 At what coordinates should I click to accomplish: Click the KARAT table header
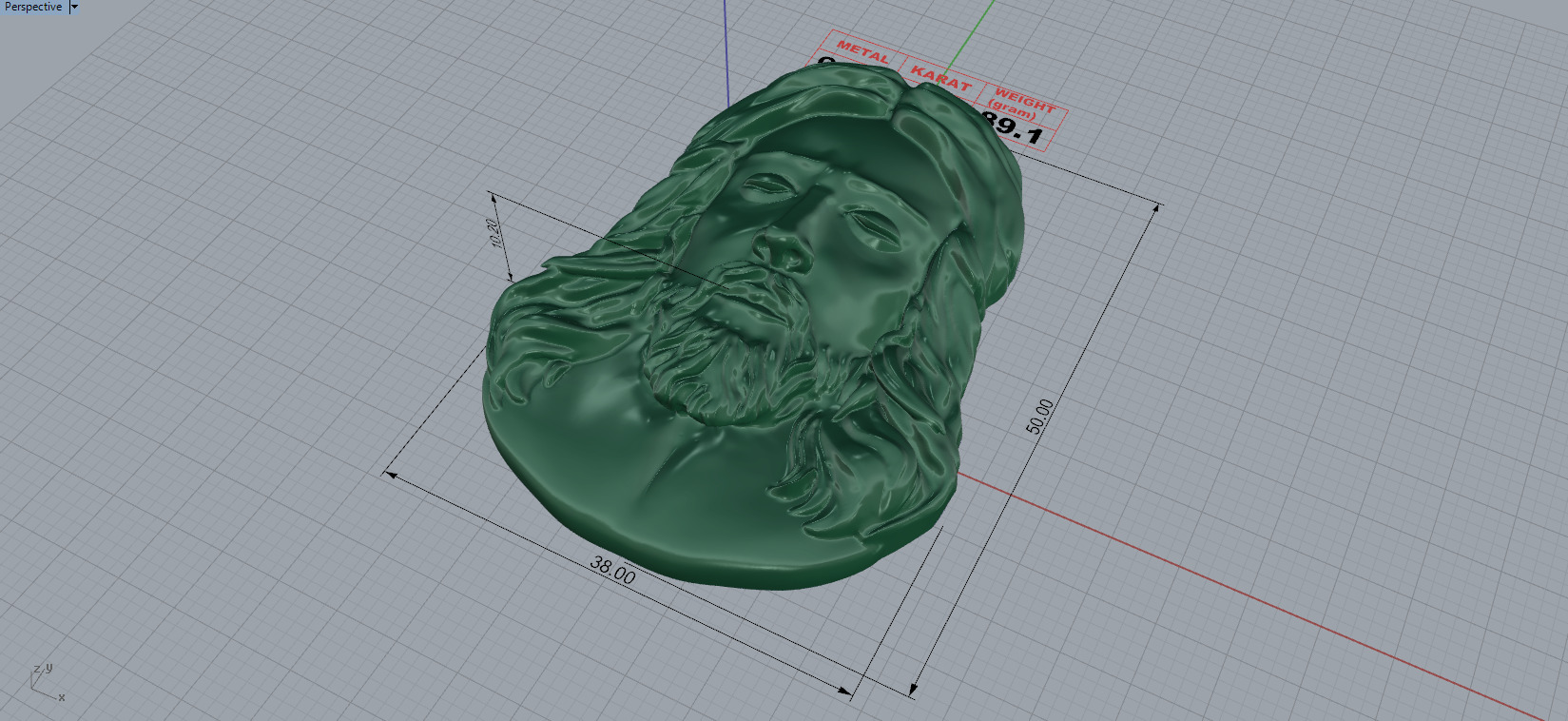tap(940, 78)
